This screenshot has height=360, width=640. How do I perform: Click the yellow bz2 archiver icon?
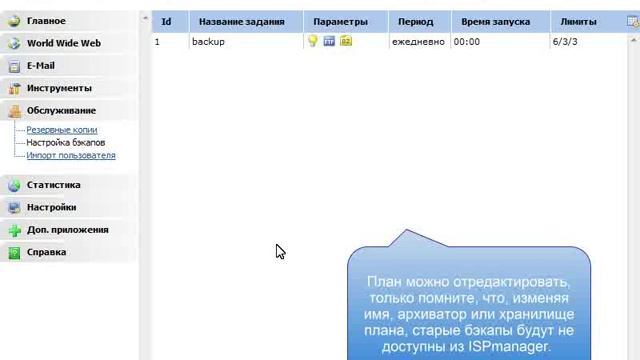pyautogui.click(x=346, y=41)
